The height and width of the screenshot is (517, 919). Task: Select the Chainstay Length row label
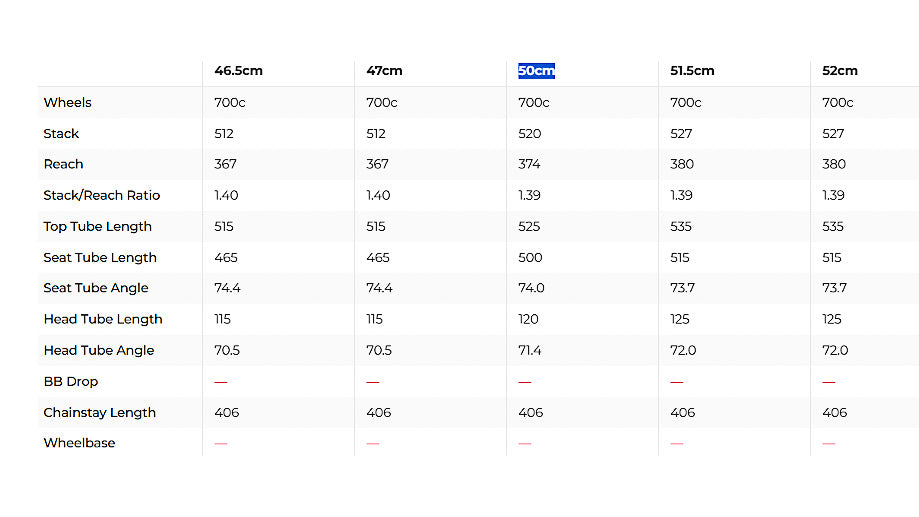(99, 412)
